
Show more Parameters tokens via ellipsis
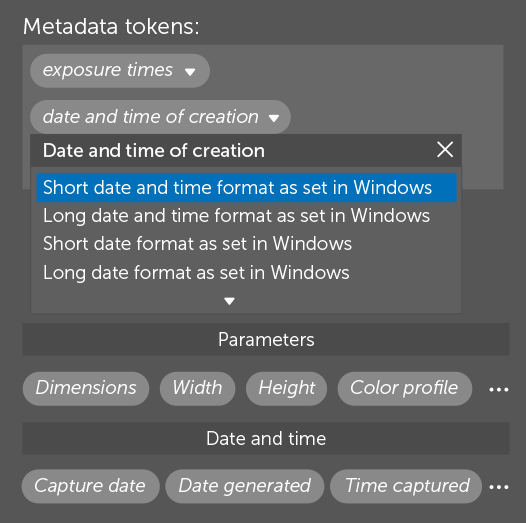click(499, 390)
